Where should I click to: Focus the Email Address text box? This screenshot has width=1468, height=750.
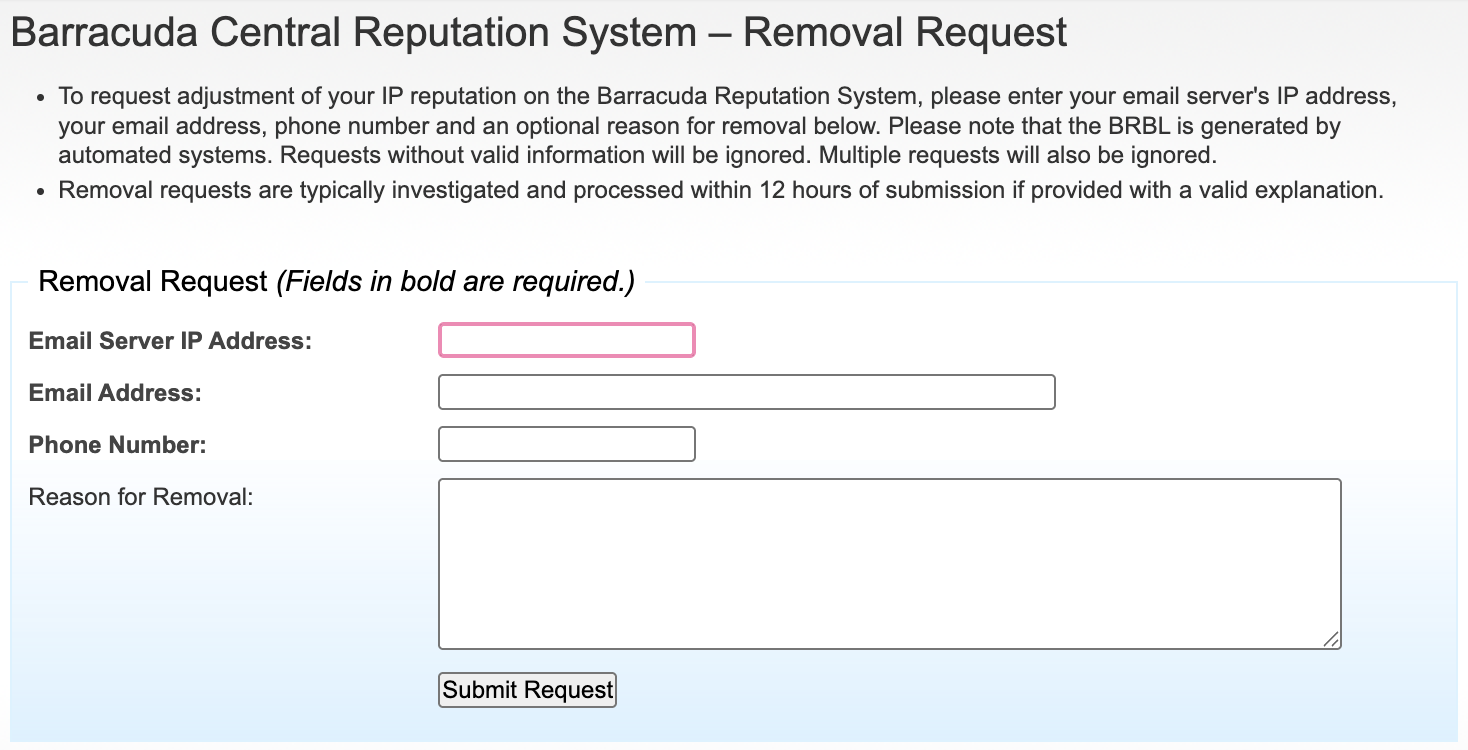click(x=746, y=392)
